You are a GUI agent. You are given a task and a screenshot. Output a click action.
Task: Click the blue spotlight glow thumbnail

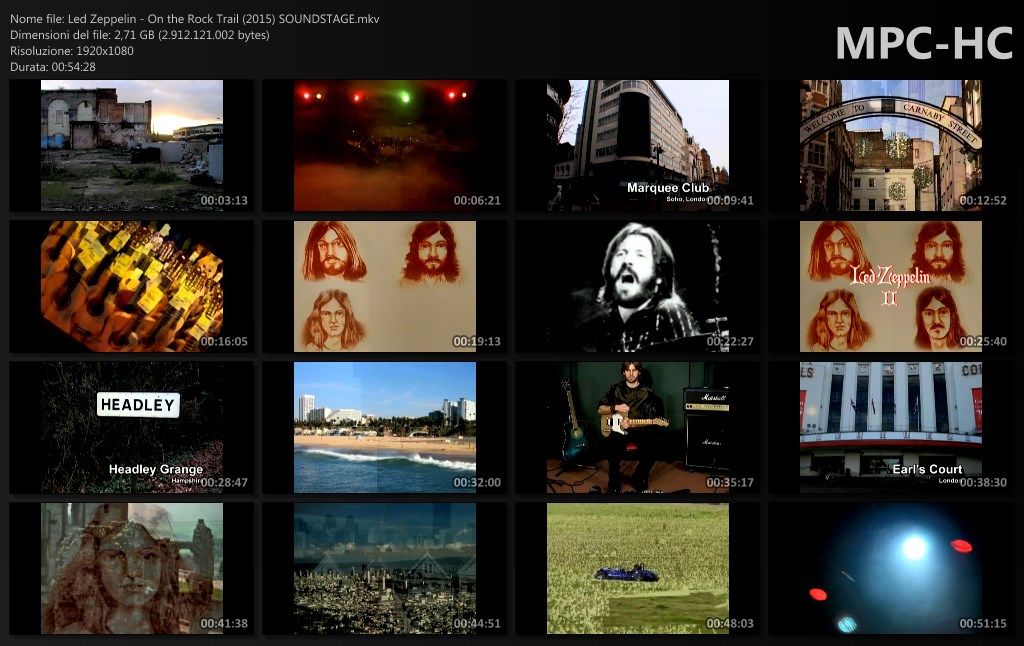coord(891,568)
